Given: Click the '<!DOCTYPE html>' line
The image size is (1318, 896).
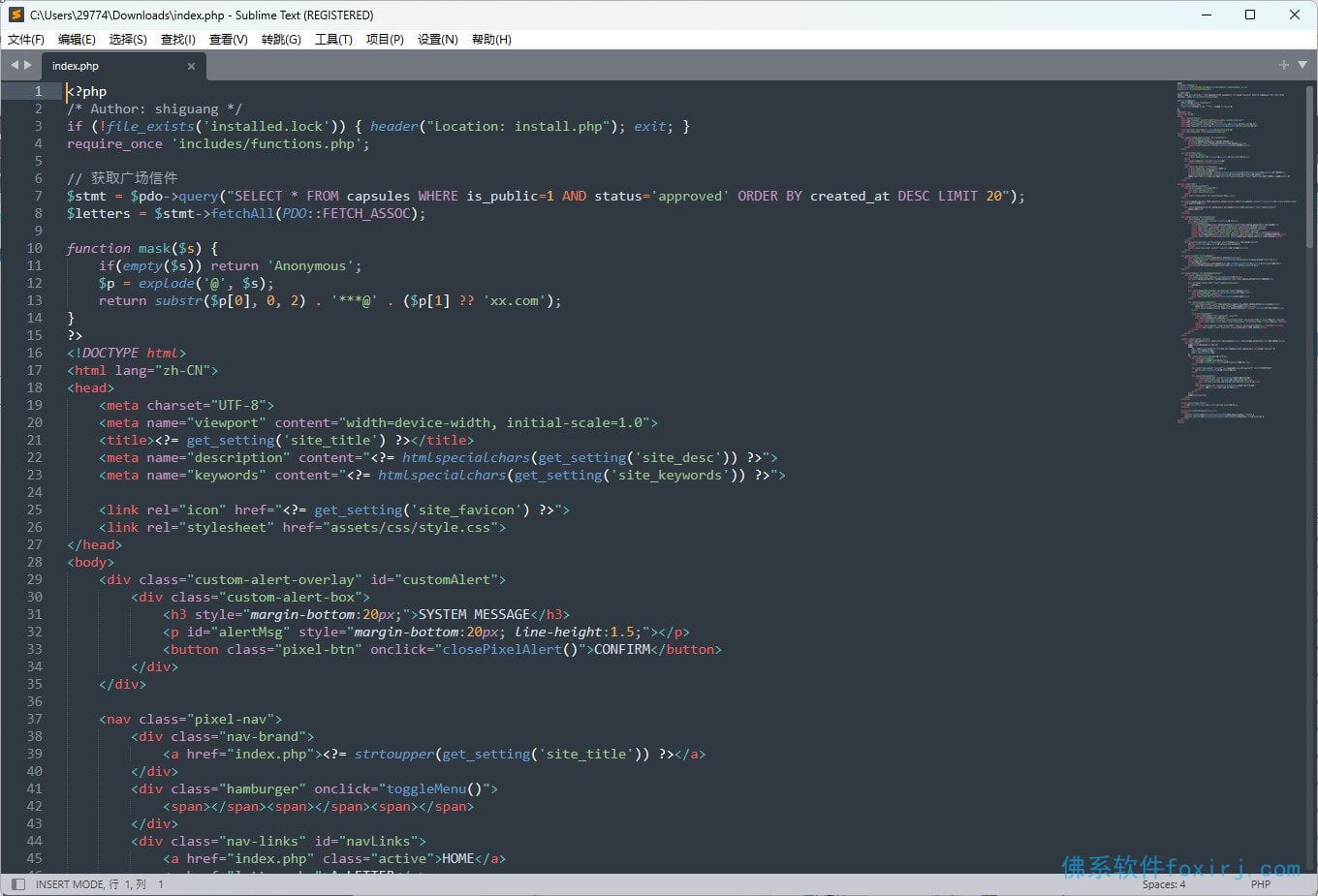Looking at the screenshot, I should (126, 353).
